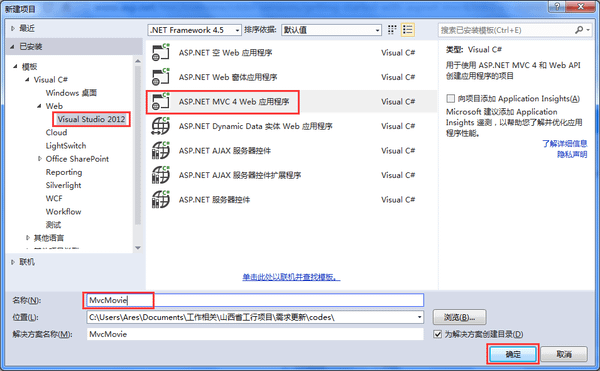Switch to medium list view icon

[x=408, y=30]
